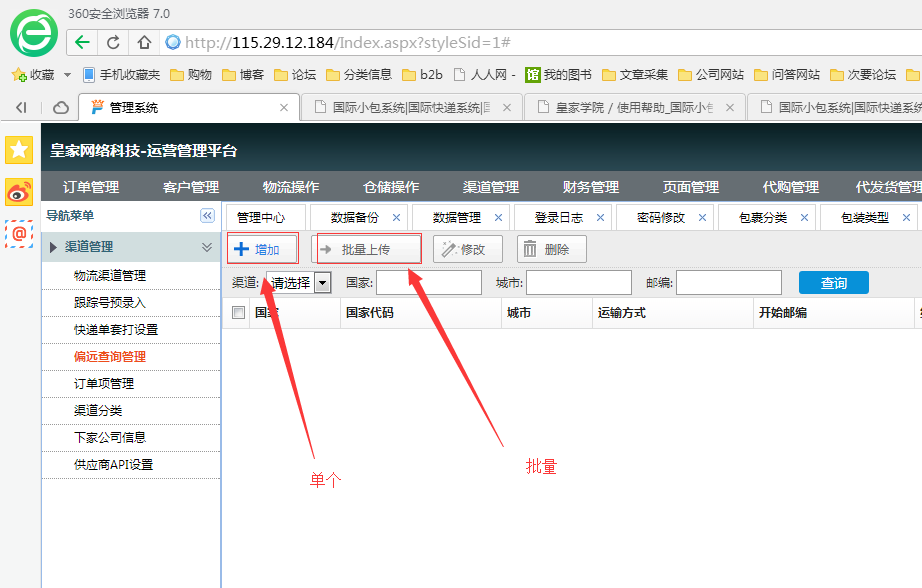Click the cloud icon in tab bar
This screenshot has width=922, height=588.
click(61, 108)
